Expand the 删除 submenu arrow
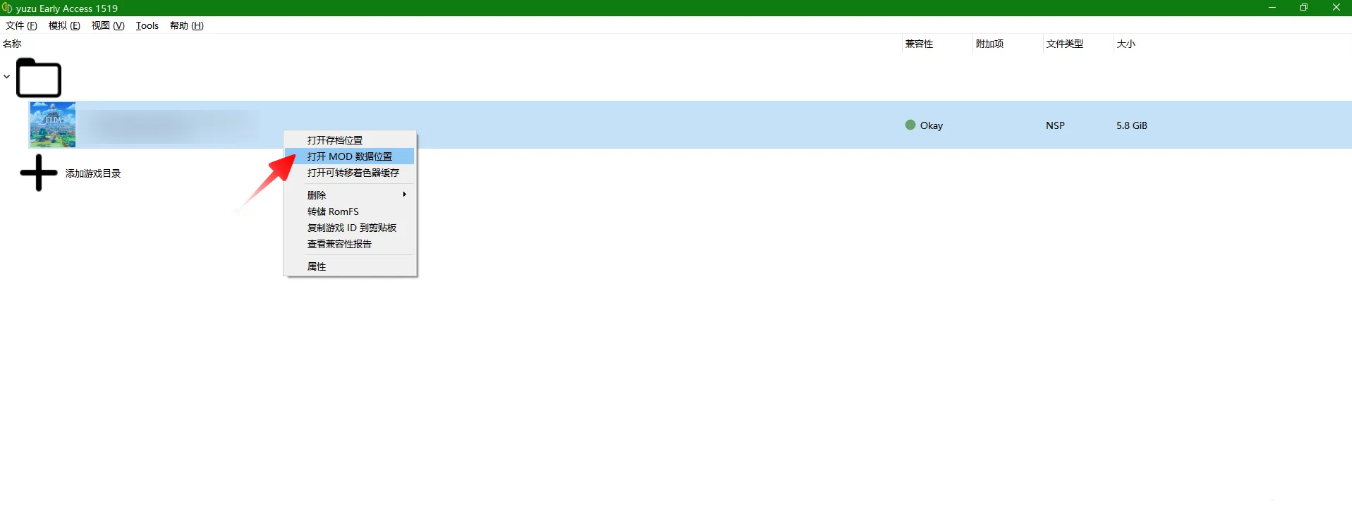This screenshot has width=1352, height=522. (404, 195)
